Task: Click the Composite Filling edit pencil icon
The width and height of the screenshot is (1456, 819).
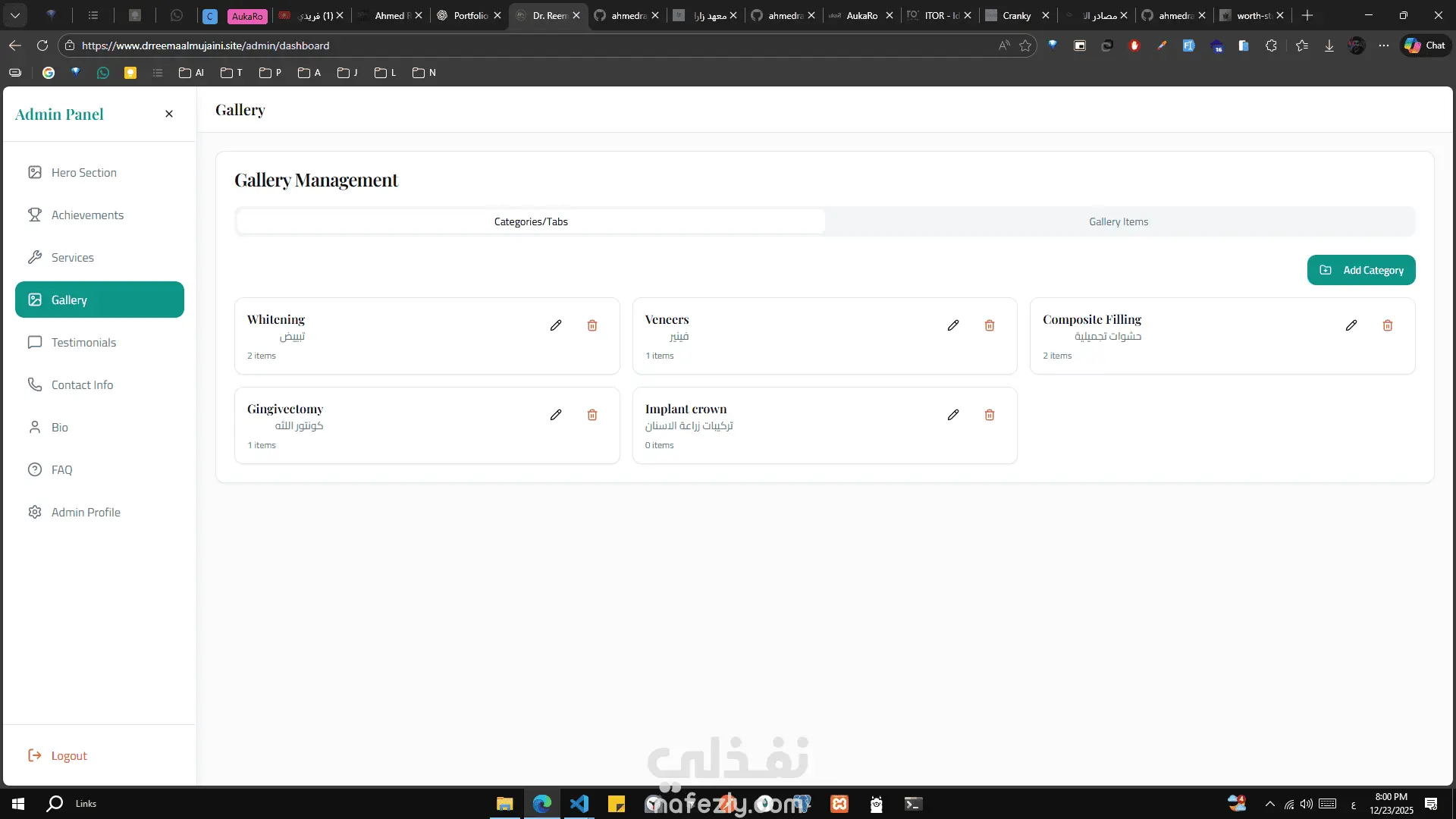Action: tap(1351, 325)
